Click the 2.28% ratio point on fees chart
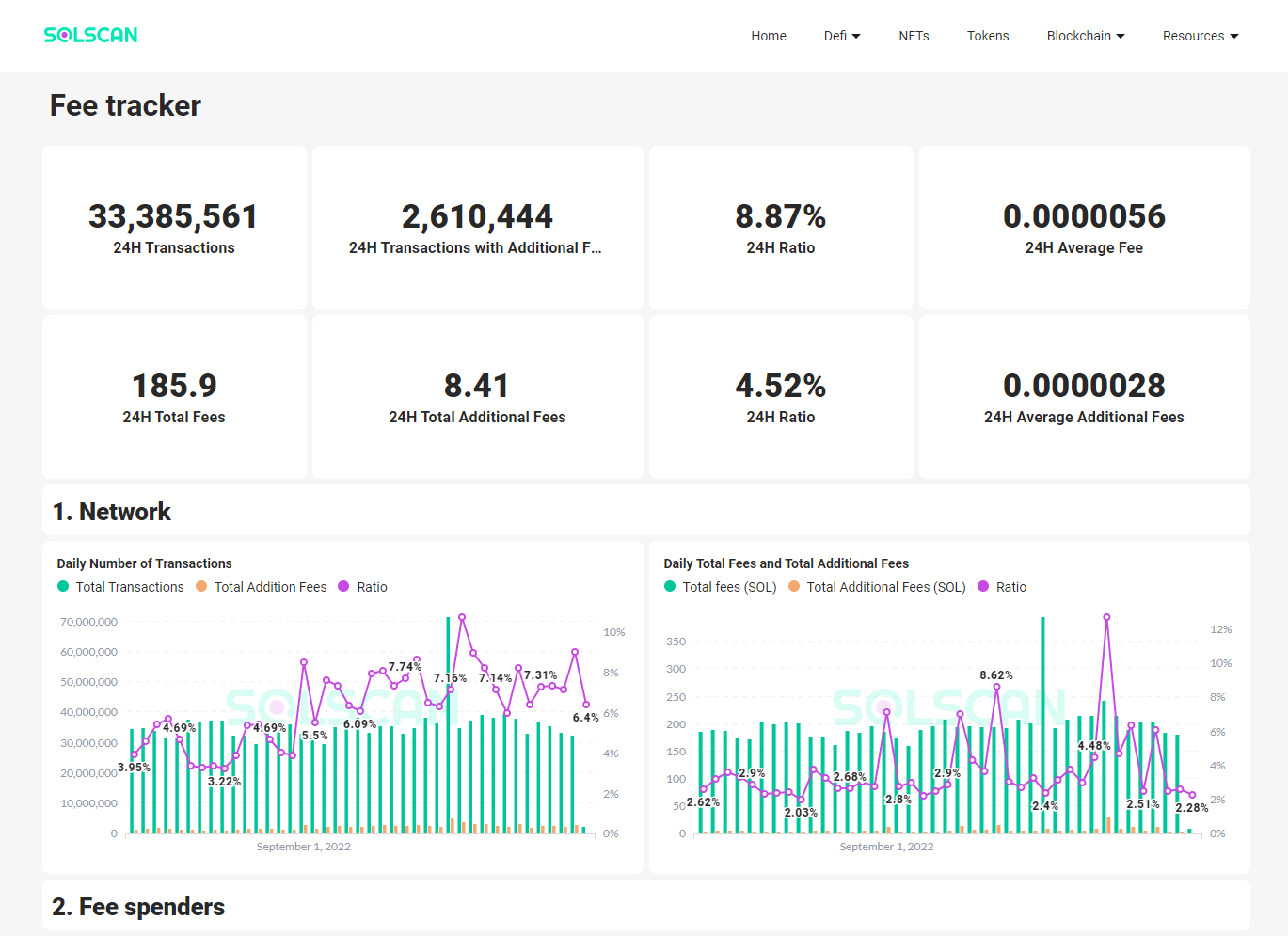1288x936 pixels. point(1192,795)
